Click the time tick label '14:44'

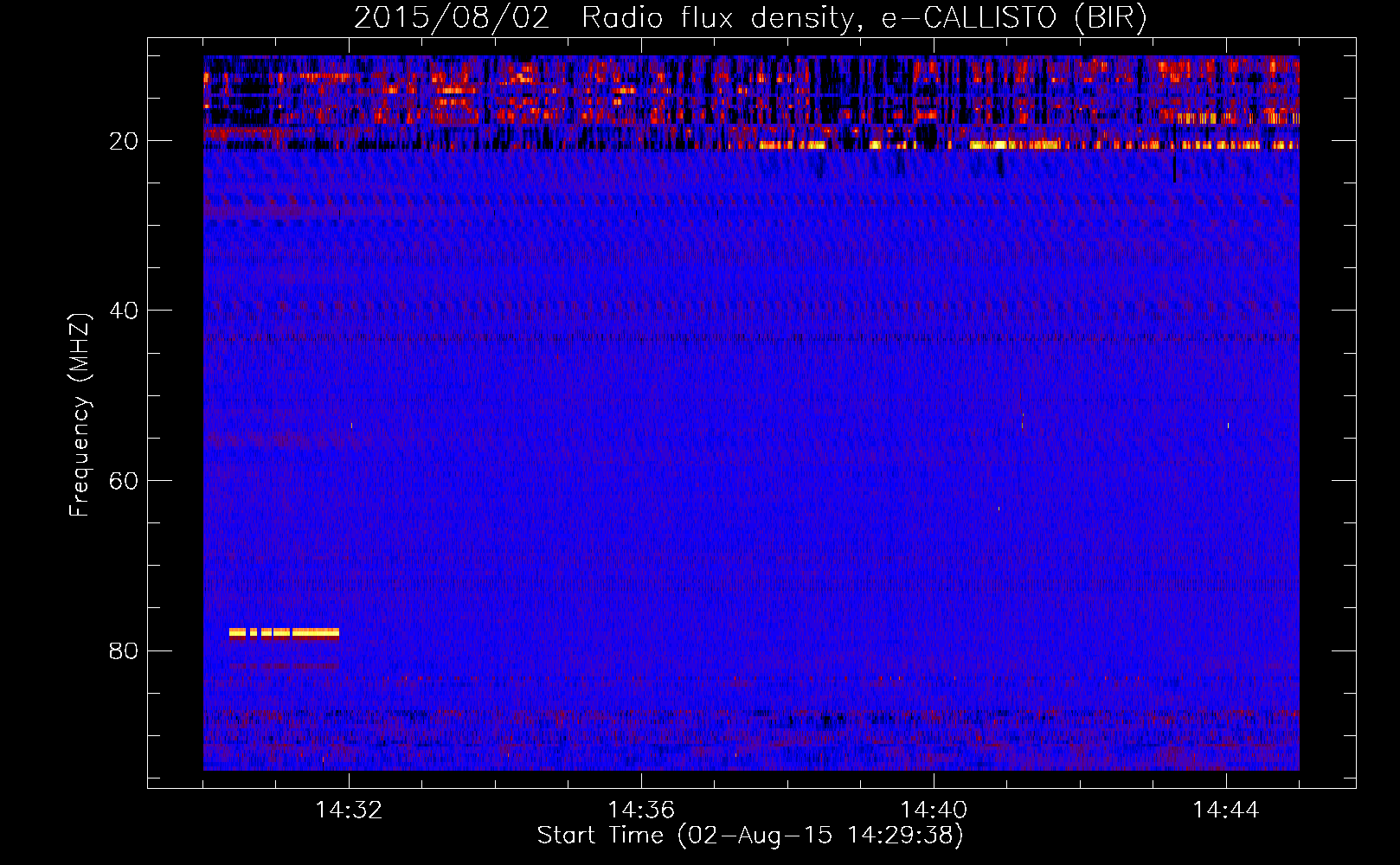[x=1226, y=810]
